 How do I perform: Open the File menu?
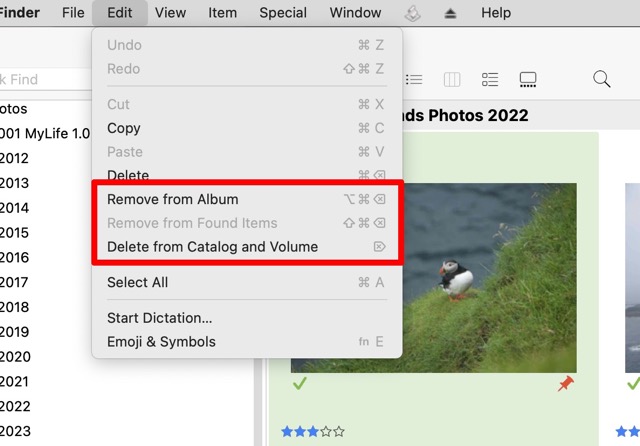73,13
